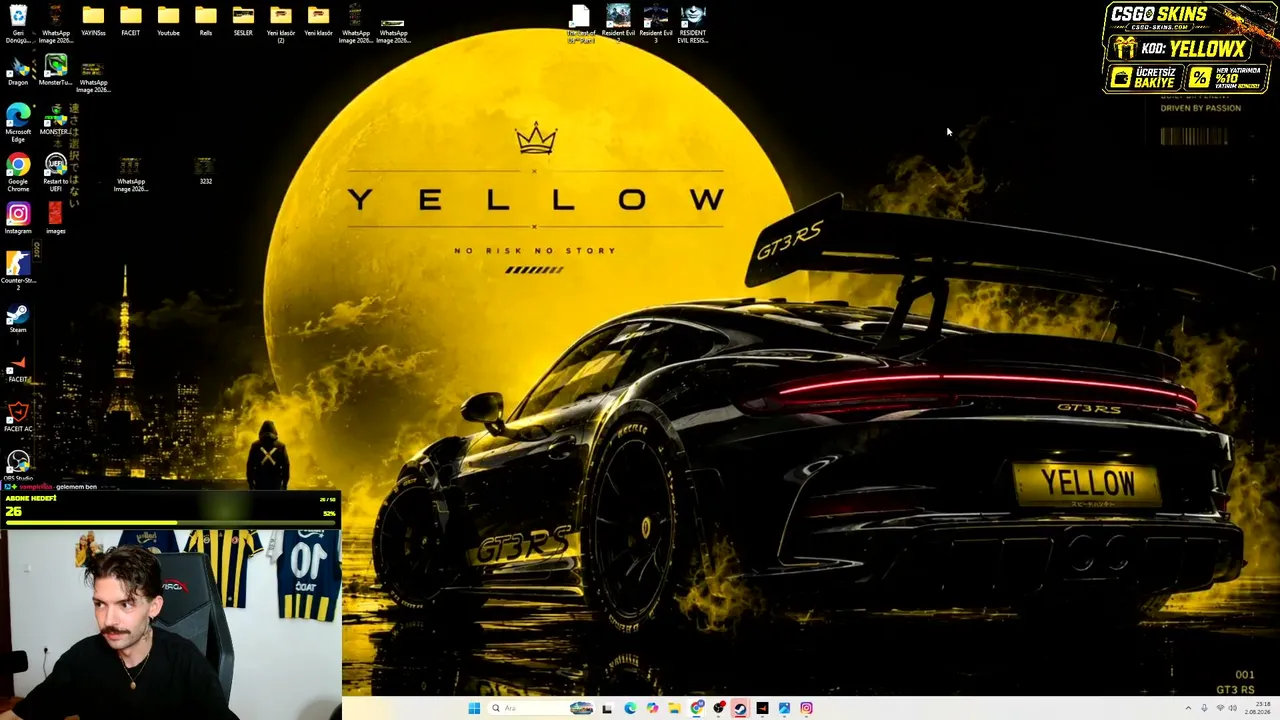Select the Google Chrome desktop shortcut
Image resolution: width=1280 pixels, height=720 pixels.
pos(18,172)
